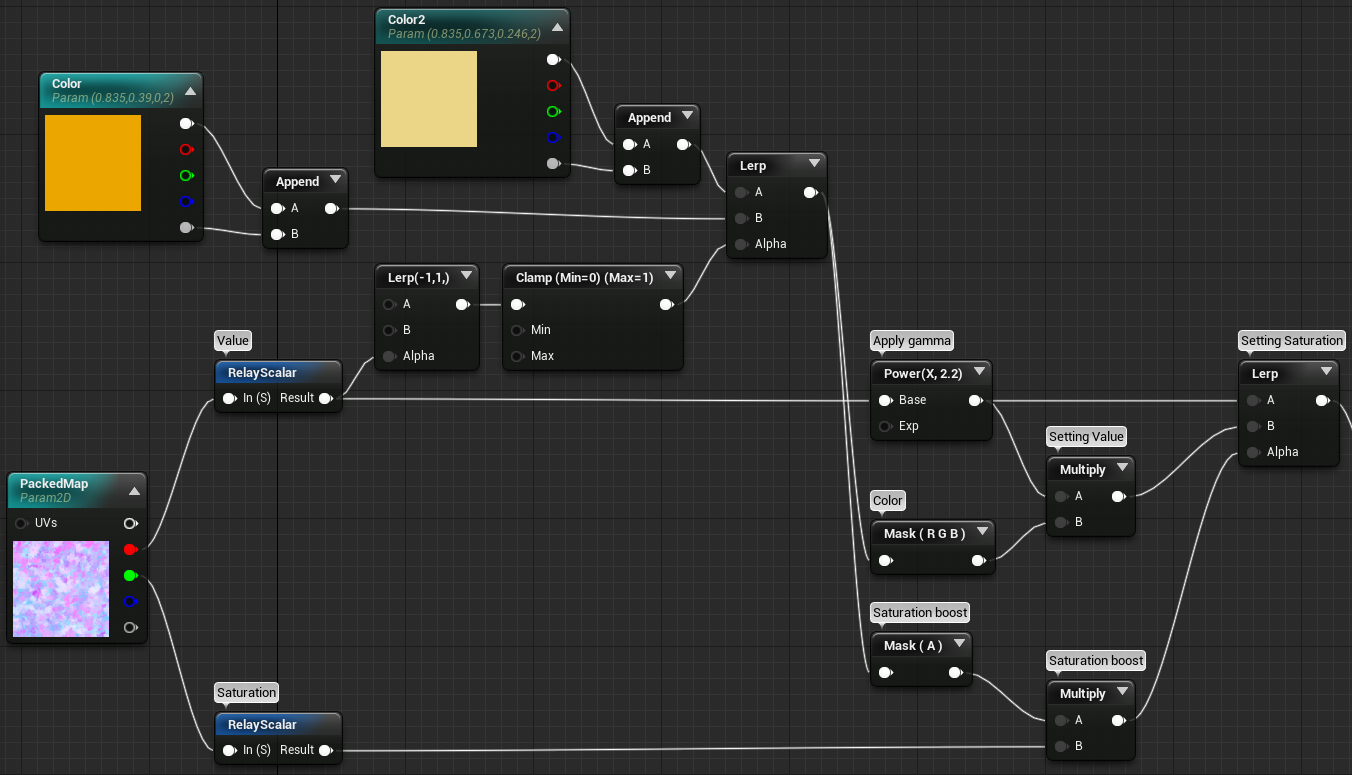The width and height of the screenshot is (1352, 775).
Task: Click the UVs input pin on PackedMap
Action: (22, 523)
